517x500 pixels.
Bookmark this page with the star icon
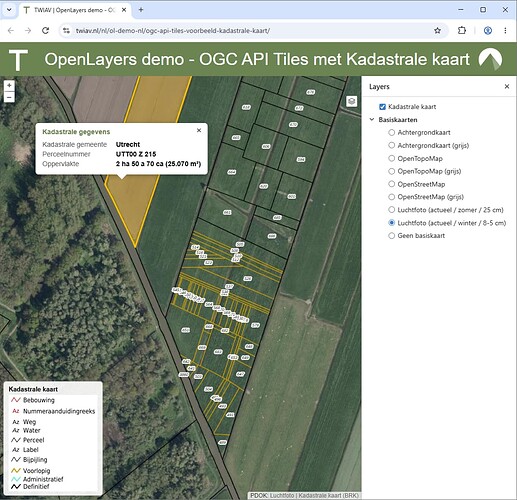coord(437,31)
